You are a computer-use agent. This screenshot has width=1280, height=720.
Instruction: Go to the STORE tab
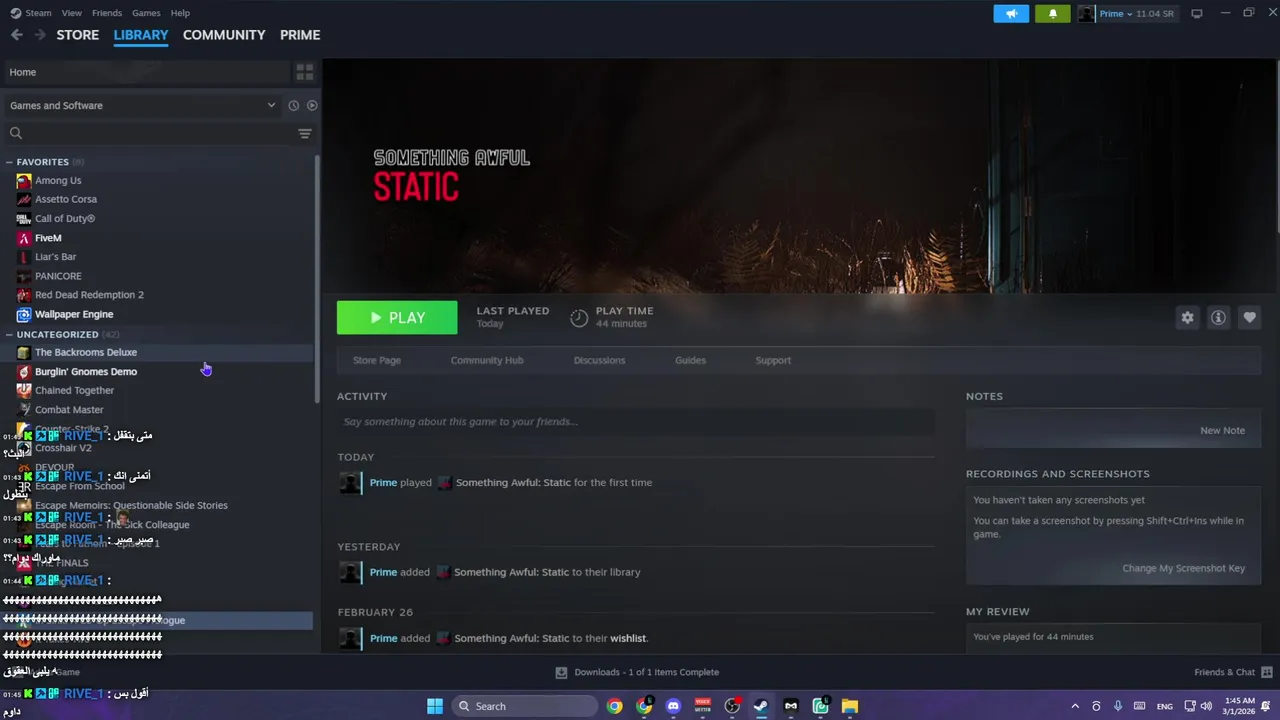pyautogui.click(x=78, y=35)
